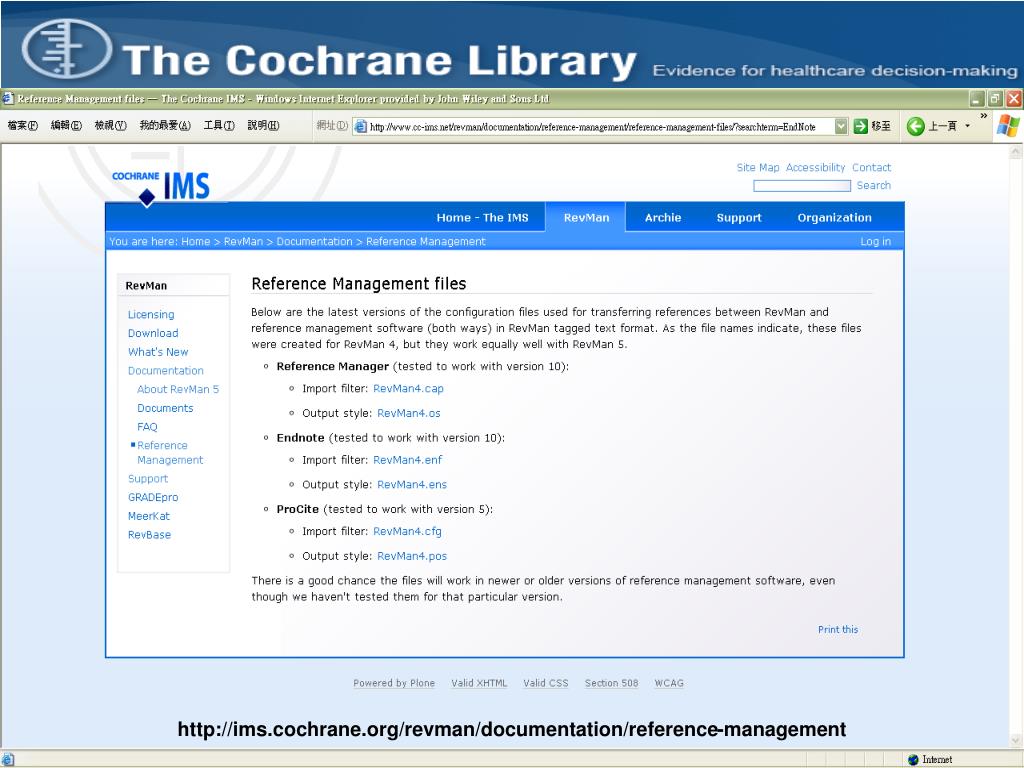
Task: Click the Search button
Action: 873,185
